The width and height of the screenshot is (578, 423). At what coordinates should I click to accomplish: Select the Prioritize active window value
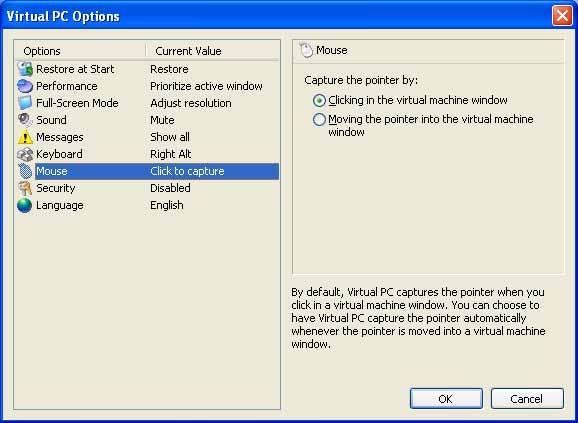pos(206,86)
